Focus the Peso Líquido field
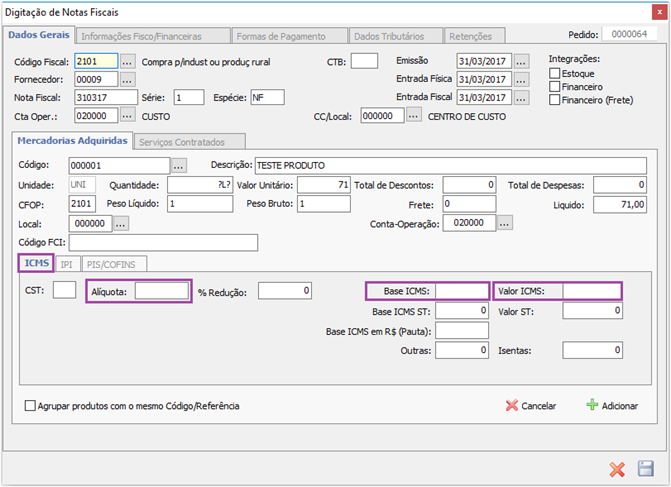This screenshot has width=671, height=487. coord(200,204)
